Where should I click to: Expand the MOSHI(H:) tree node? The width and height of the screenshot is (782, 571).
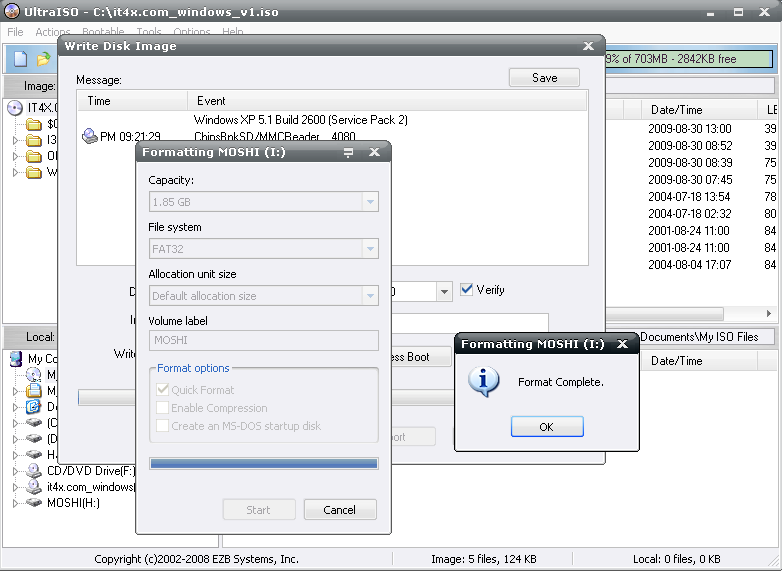15,503
